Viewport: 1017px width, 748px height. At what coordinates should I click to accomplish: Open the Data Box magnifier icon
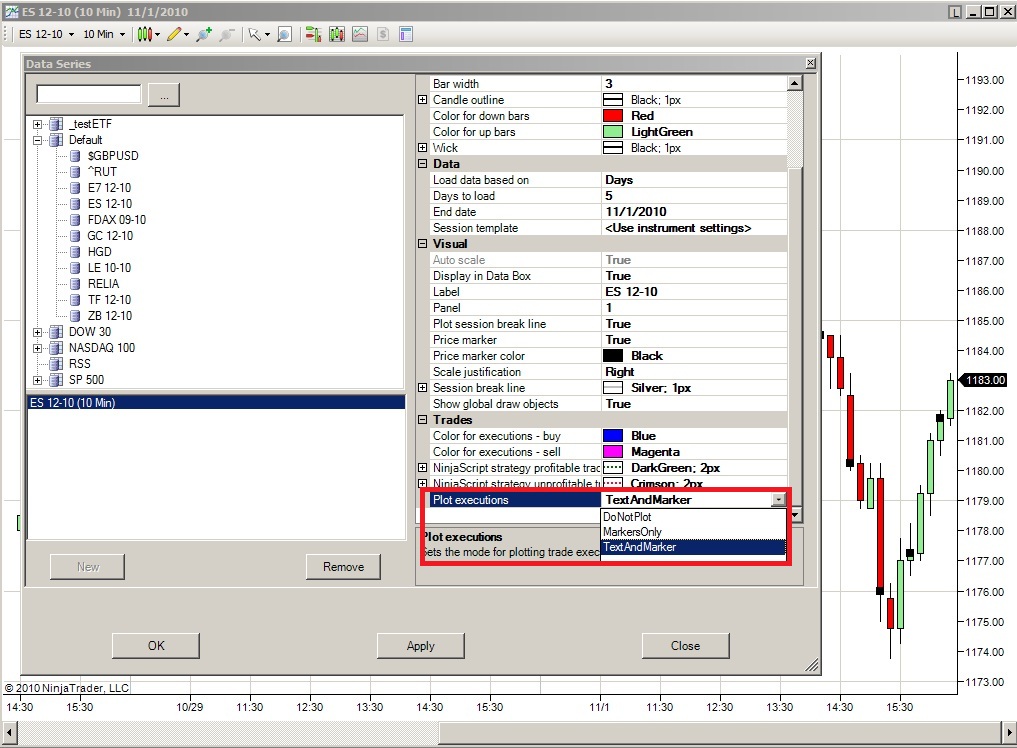click(285, 34)
